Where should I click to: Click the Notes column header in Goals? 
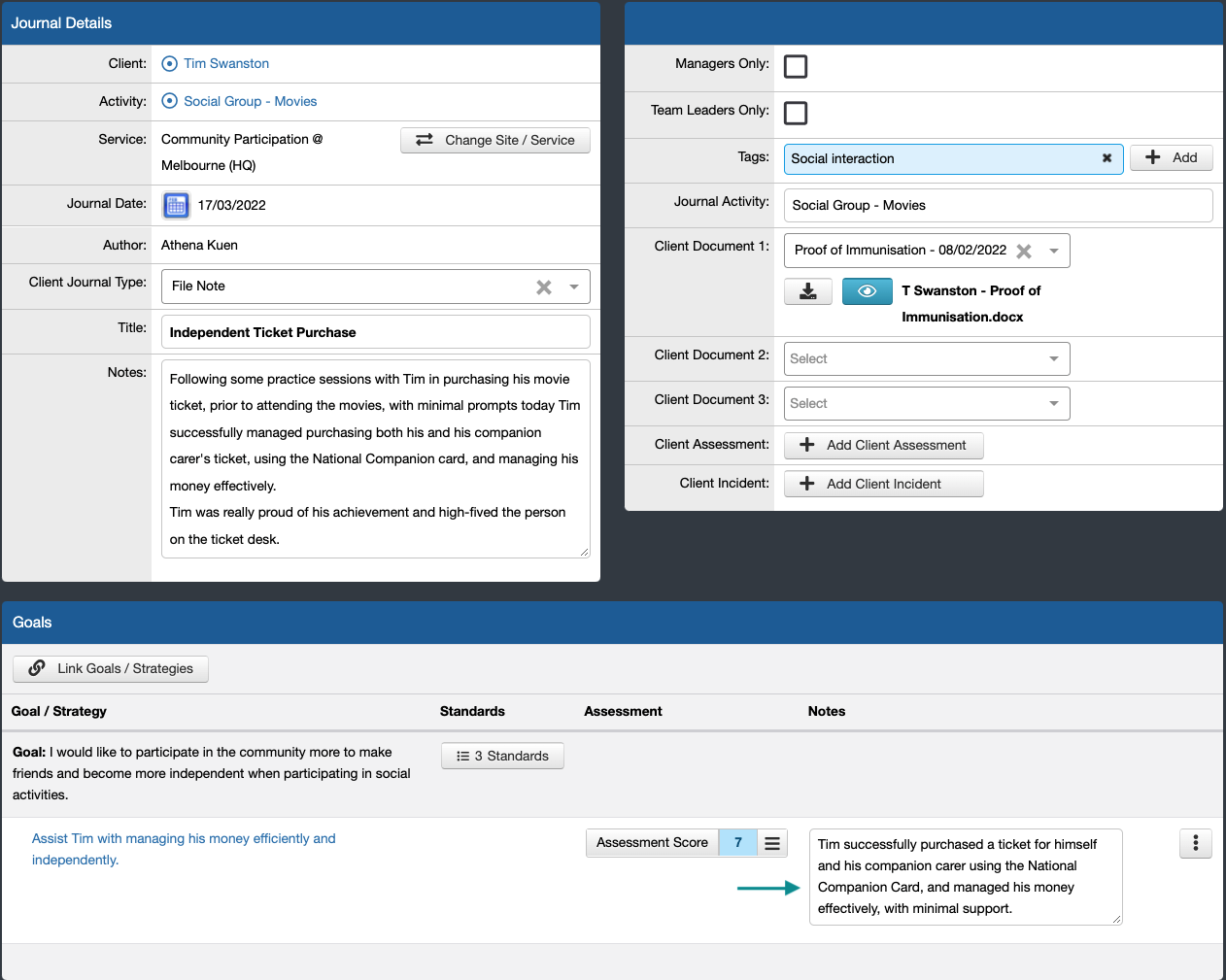click(827, 711)
